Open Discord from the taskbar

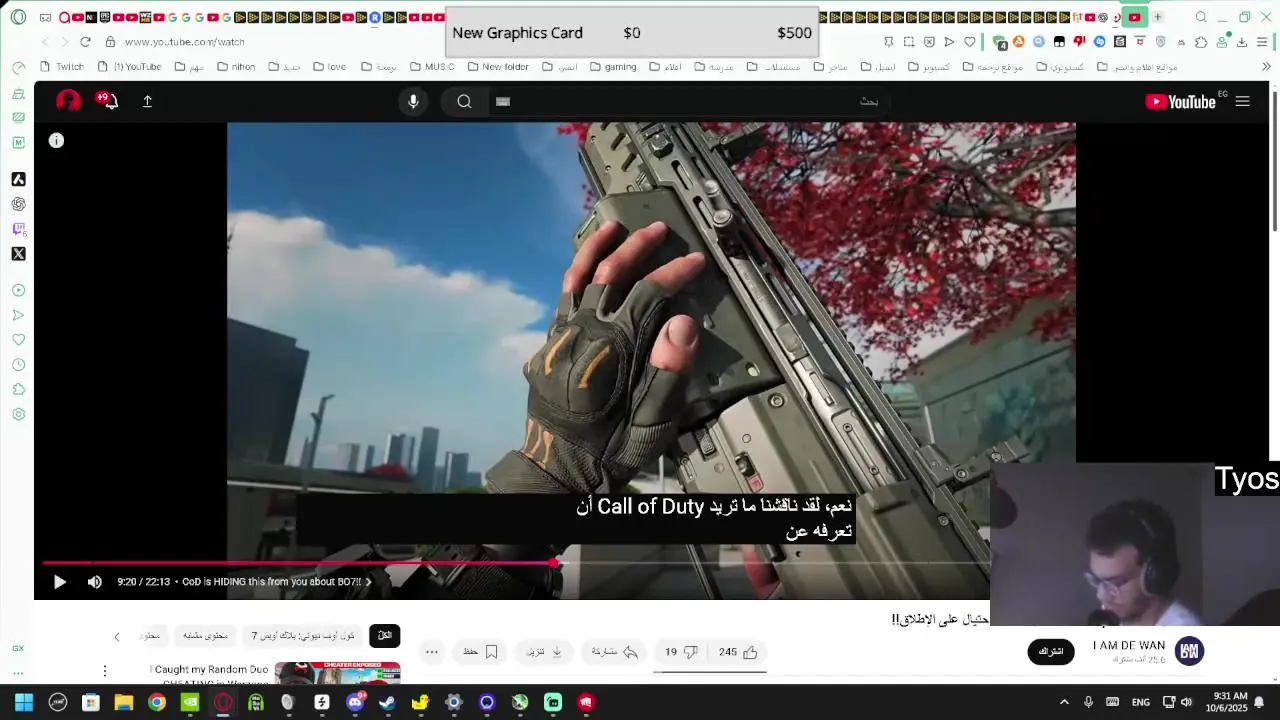tap(354, 702)
